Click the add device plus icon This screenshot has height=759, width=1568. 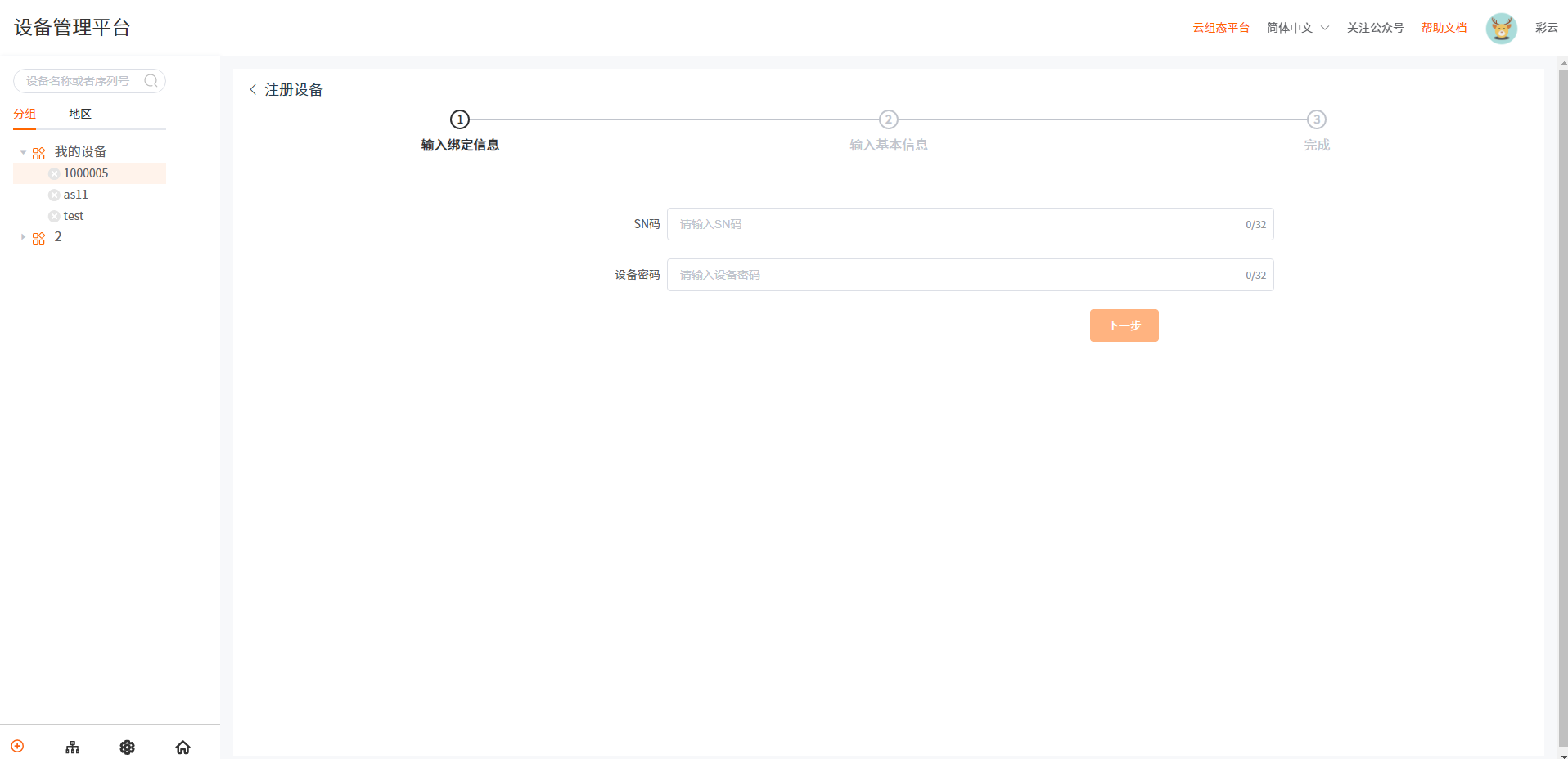click(17, 746)
